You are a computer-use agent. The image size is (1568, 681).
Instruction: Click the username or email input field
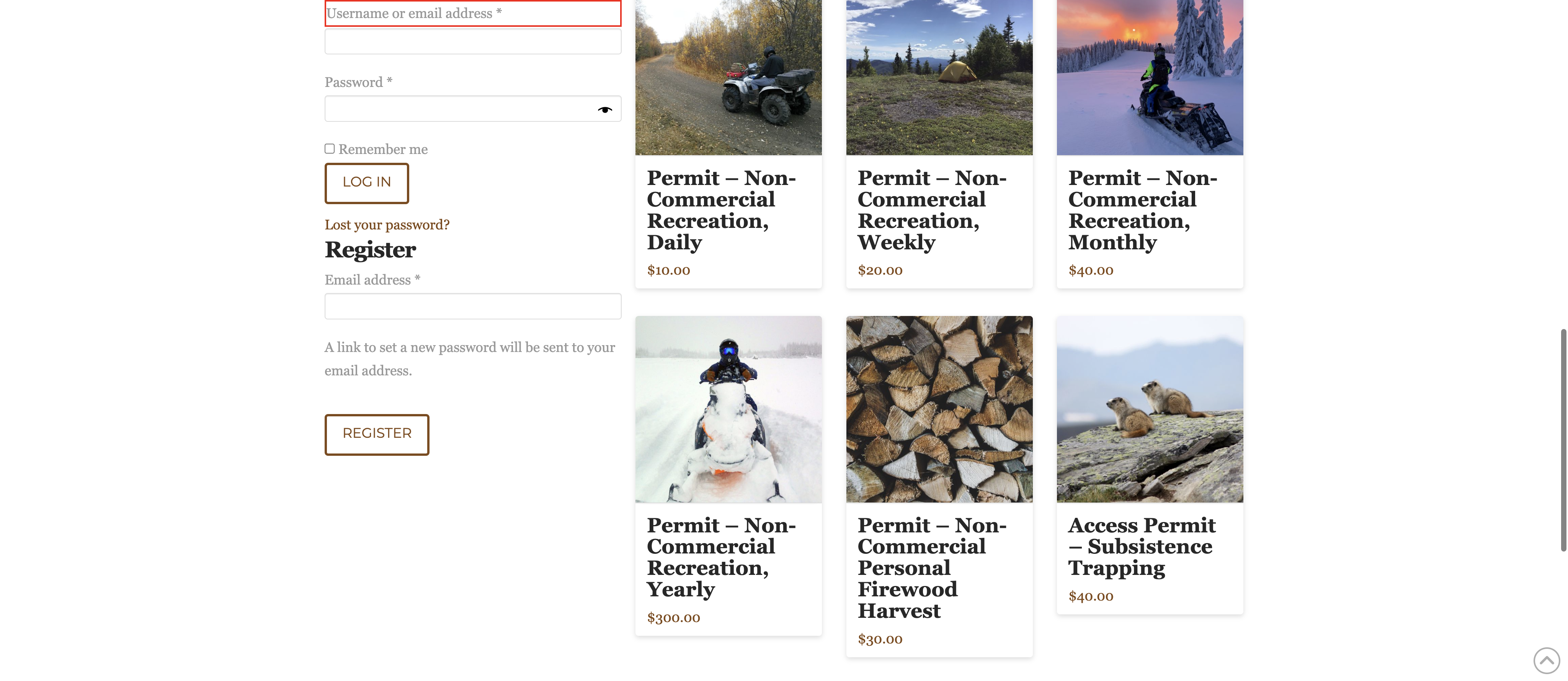[472, 41]
